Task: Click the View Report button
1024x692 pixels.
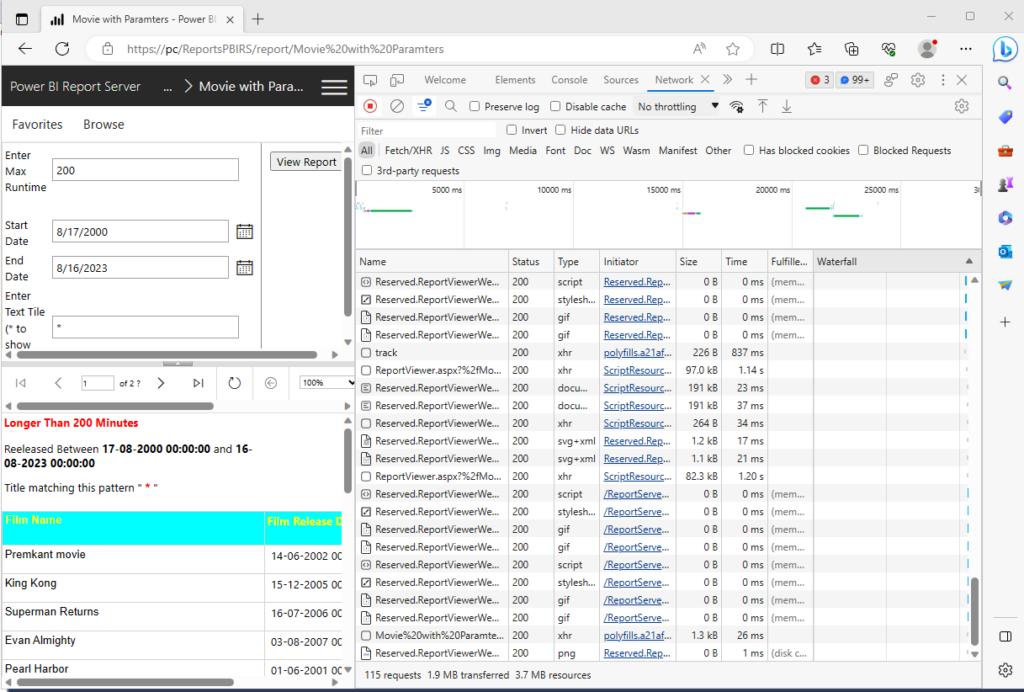Action: pyautogui.click(x=306, y=162)
